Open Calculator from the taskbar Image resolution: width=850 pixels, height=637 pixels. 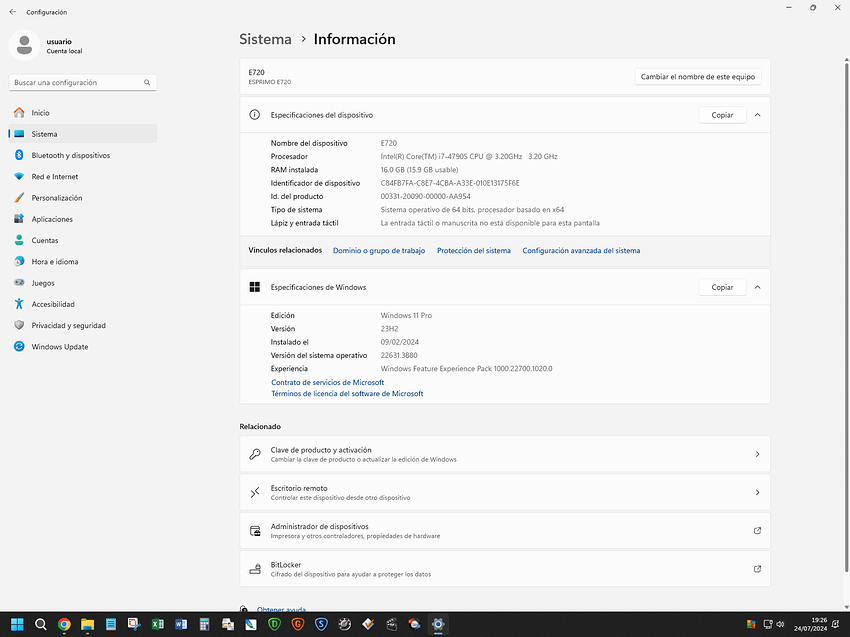coord(204,625)
